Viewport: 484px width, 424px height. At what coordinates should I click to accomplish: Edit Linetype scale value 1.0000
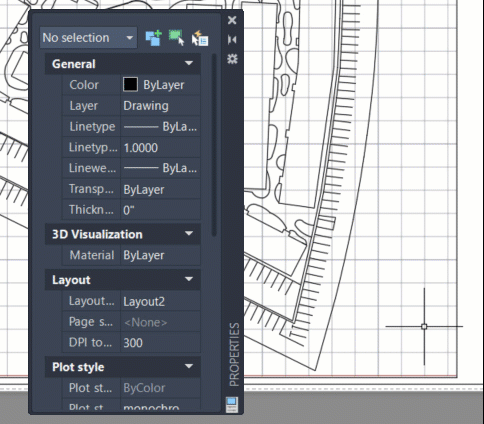[160, 147]
